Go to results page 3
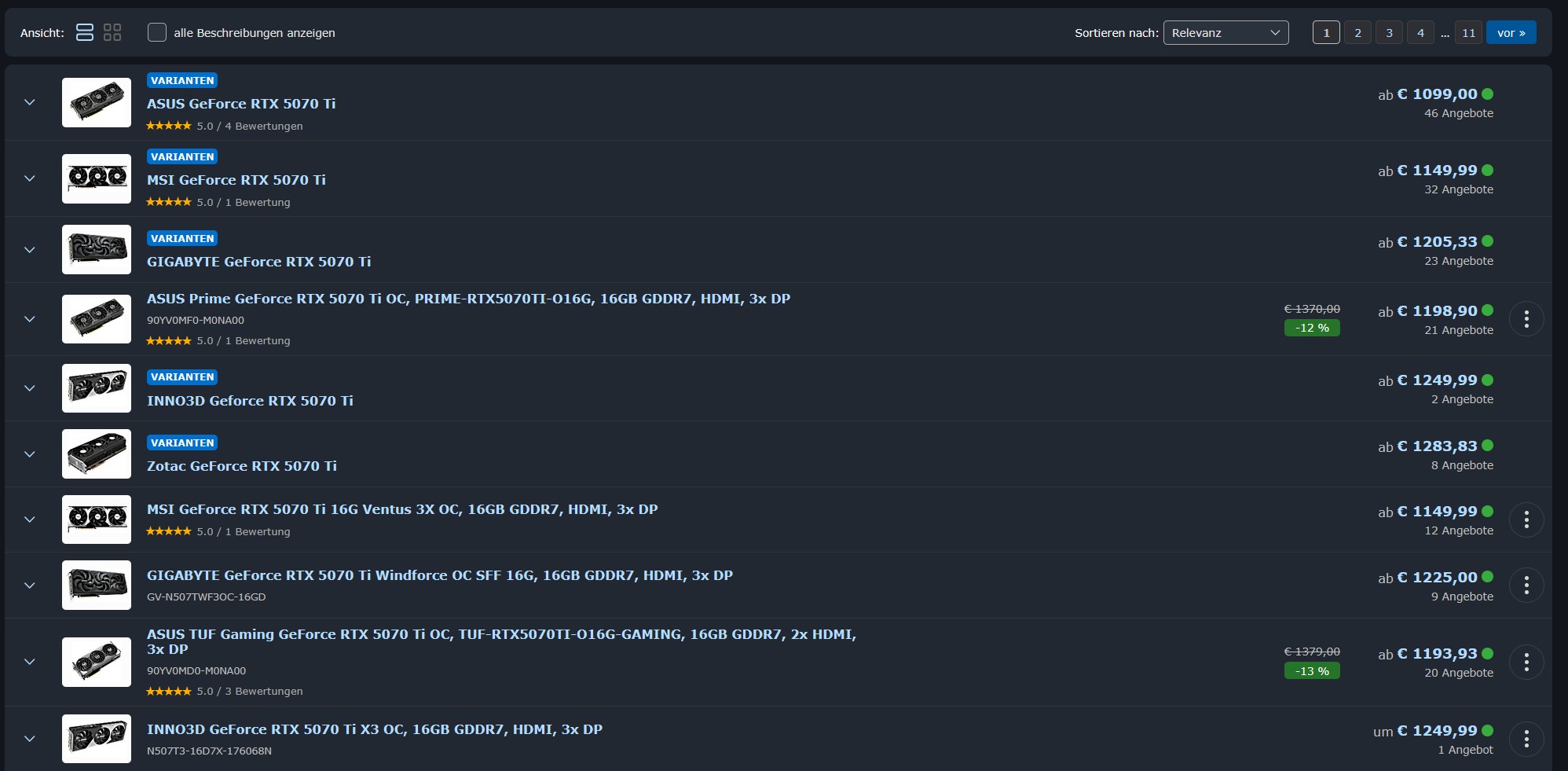 (1389, 33)
